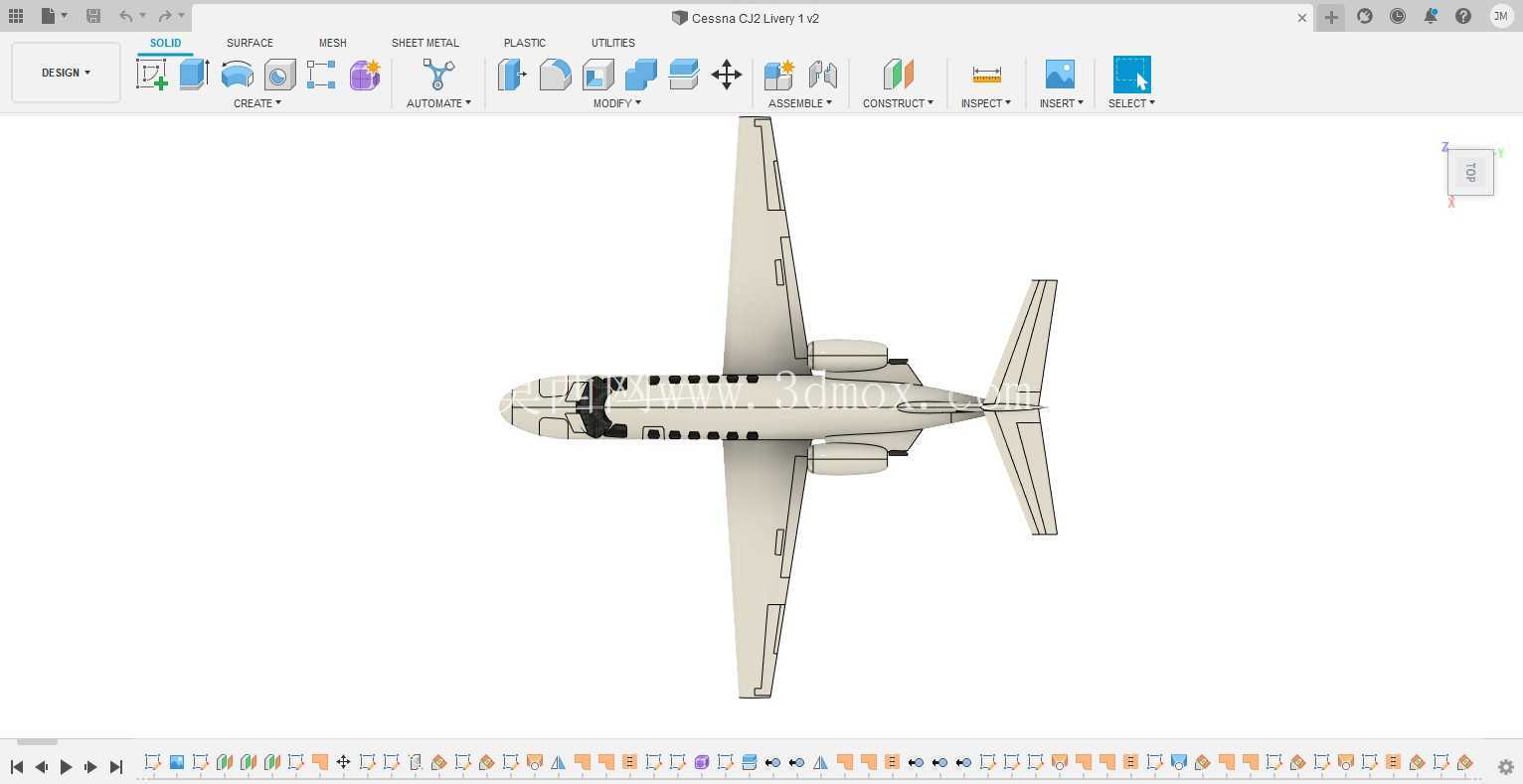Viewport: 1523px width, 784px height.
Task: Activate the Move/Copy arrows tool
Action: pyautogui.click(x=727, y=75)
